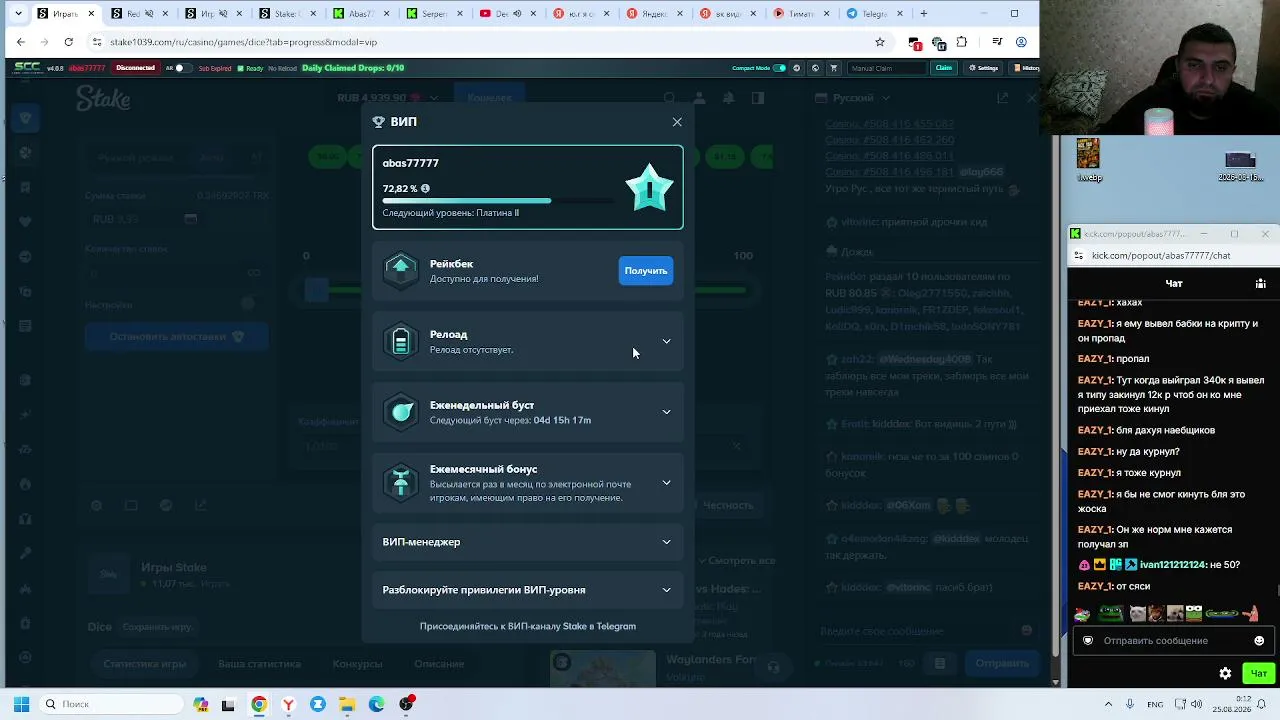Open Microsoft Edge from the taskbar
The width and height of the screenshot is (1280, 720).
point(376,704)
